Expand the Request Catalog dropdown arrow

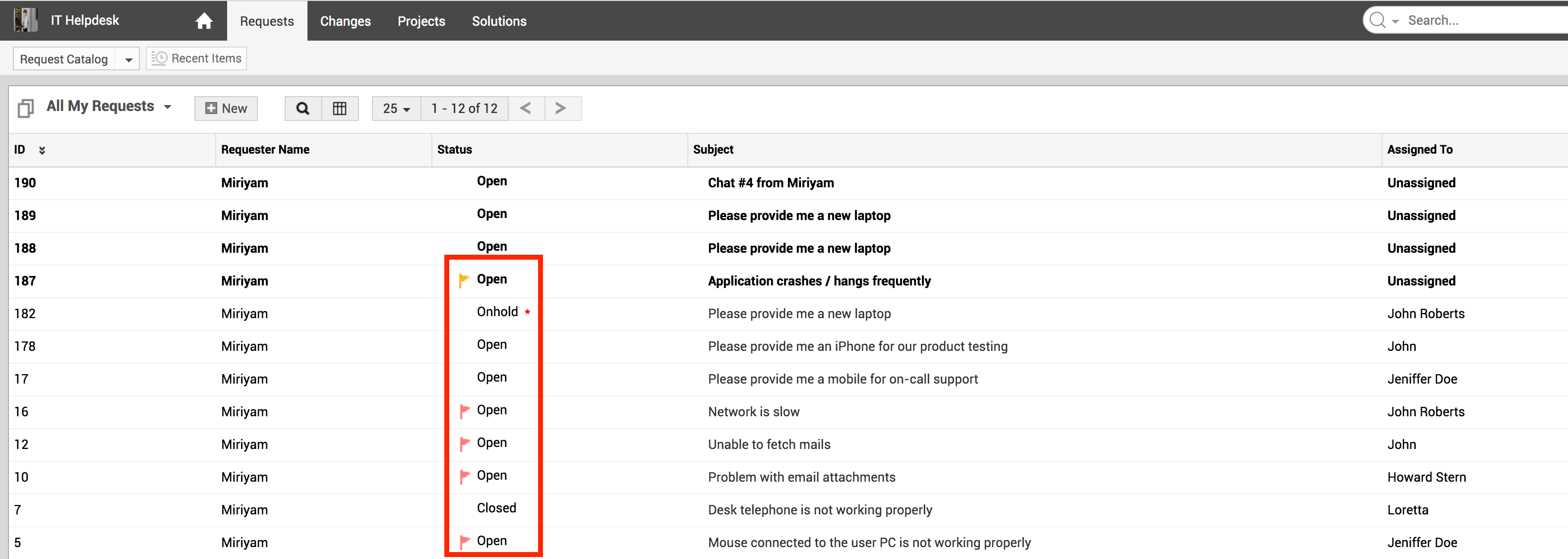tap(128, 59)
